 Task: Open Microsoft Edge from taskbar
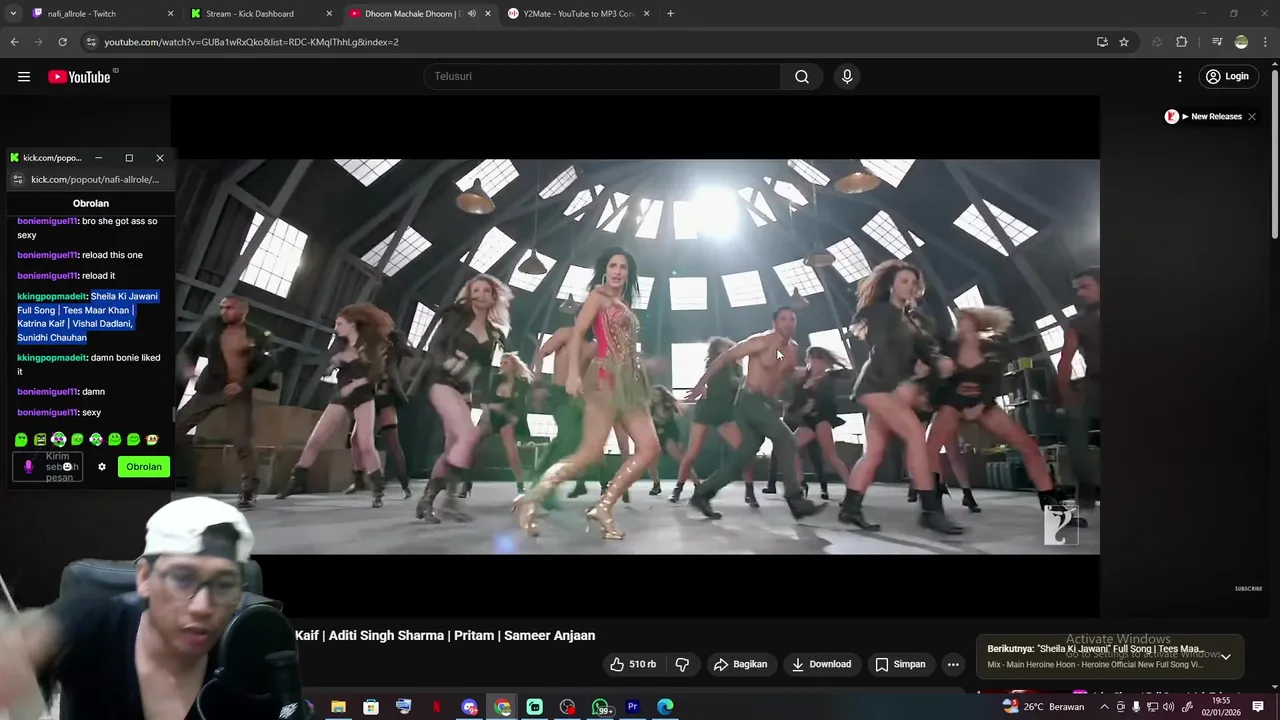click(x=665, y=707)
